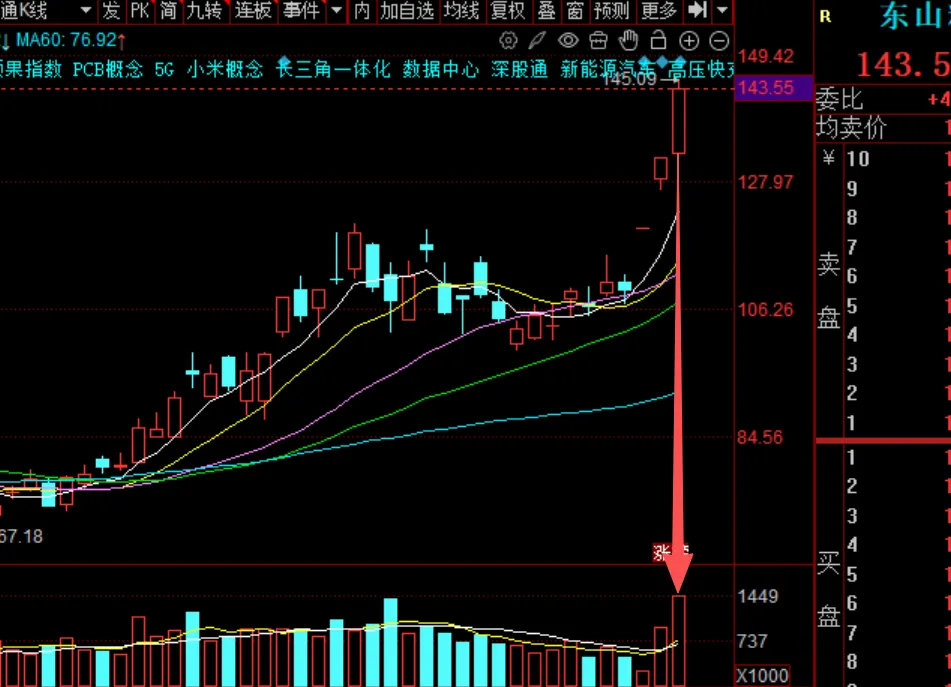Toggle the chart lock icon

[658, 40]
